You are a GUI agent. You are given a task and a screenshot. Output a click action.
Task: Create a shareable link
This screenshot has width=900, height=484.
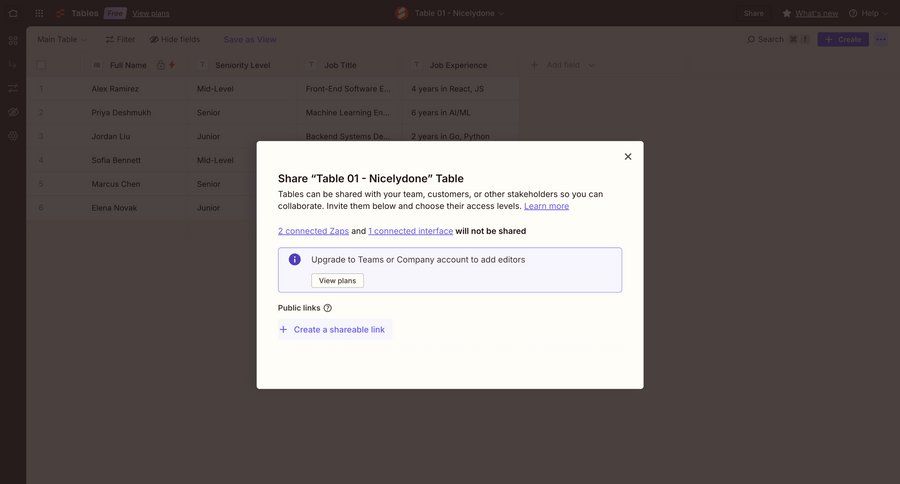click(x=335, y=330)
